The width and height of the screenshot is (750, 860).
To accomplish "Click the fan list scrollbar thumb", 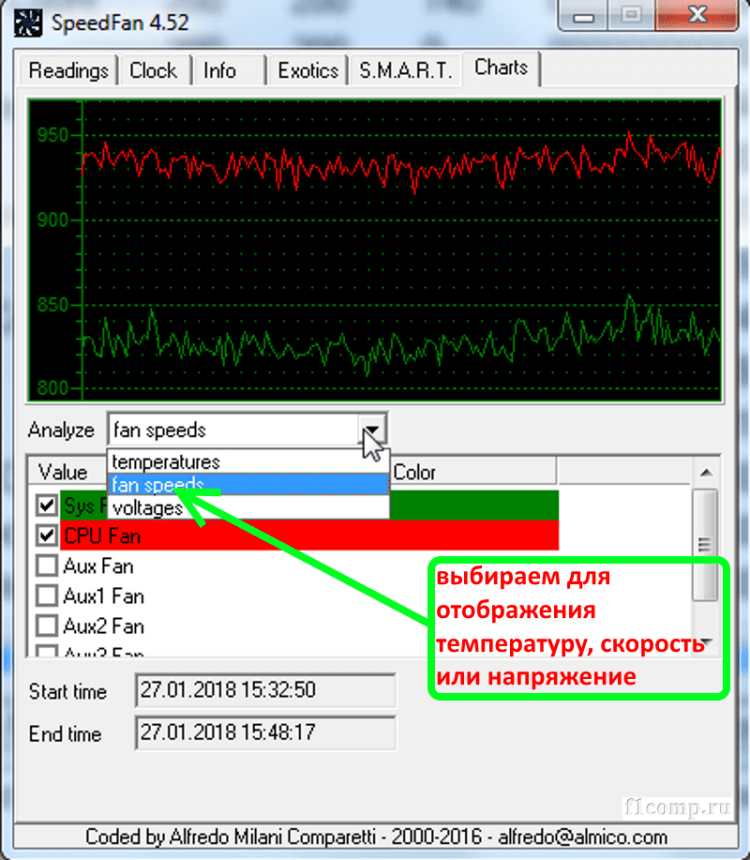I will [705, 545].
